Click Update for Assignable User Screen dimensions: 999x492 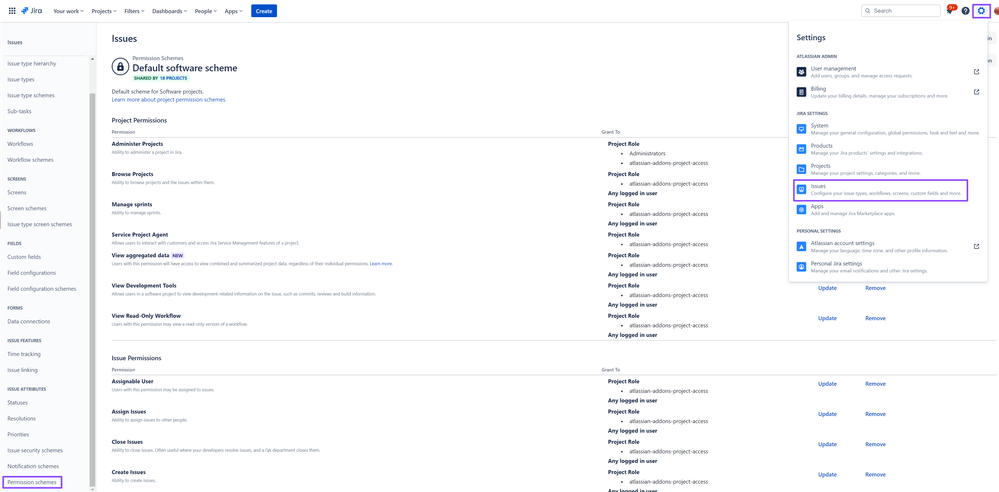(x=827, y=384)
